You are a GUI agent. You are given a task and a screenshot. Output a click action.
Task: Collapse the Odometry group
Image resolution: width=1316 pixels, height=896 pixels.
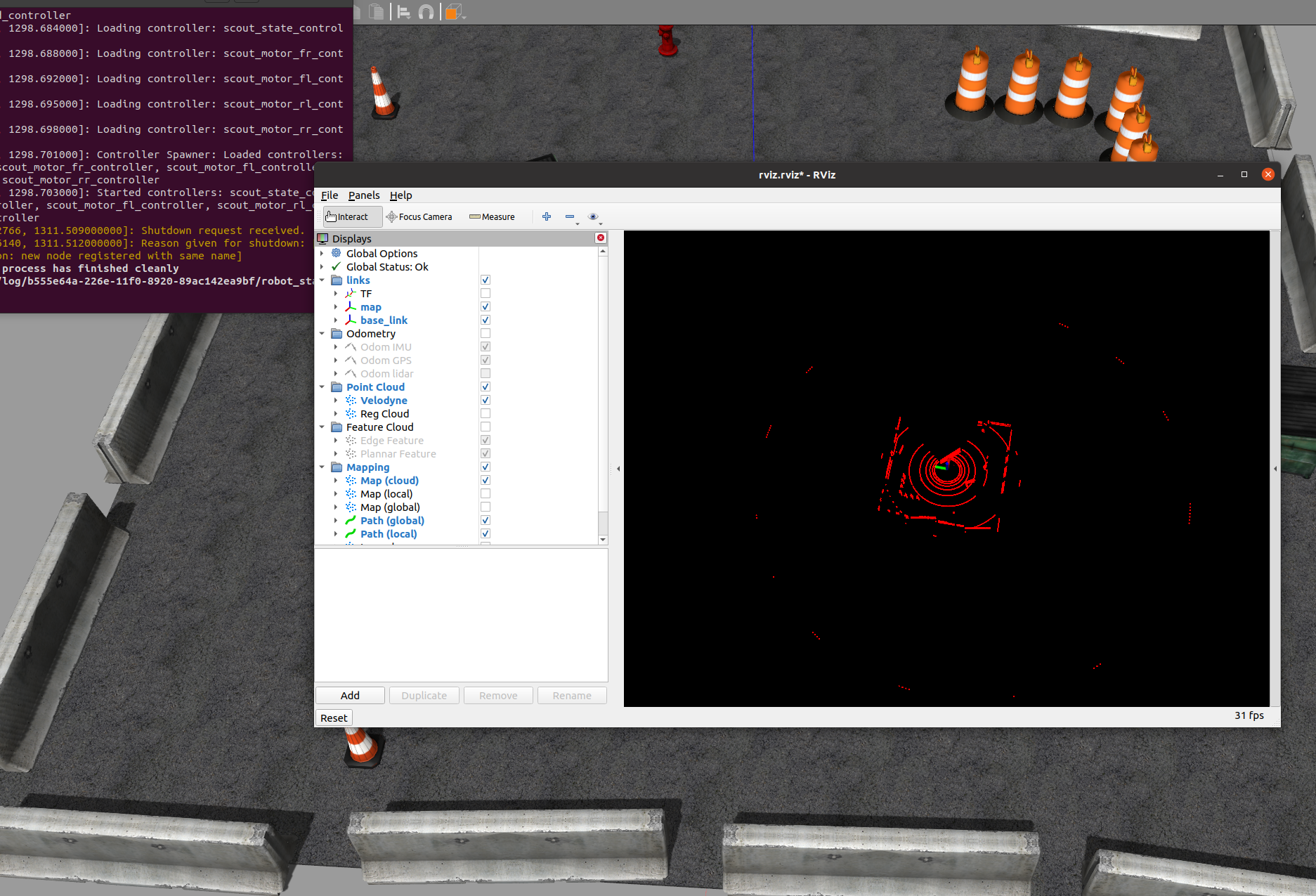[x=322, y=333]
